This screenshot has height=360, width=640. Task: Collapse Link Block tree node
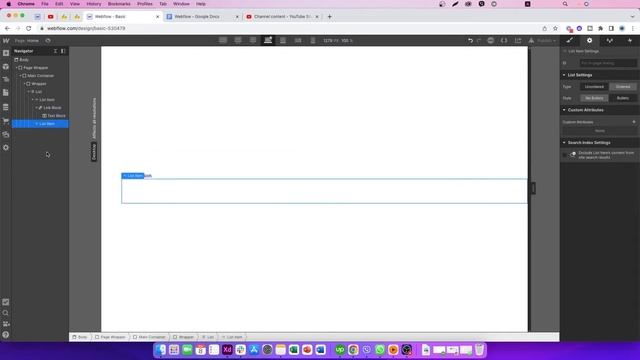37,108
